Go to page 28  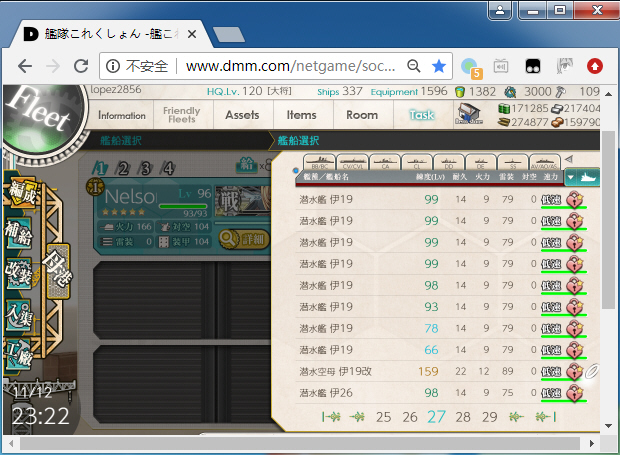click(x=463, y=417)
